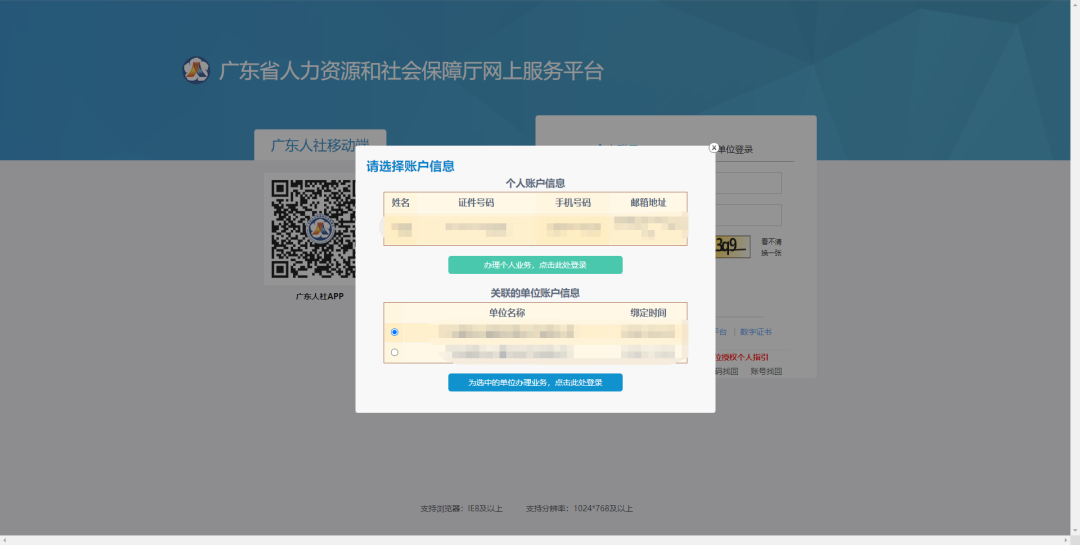1080x545 pixels.
Task: Switch to the 单位登录 tab
Action: coord(736,150)
